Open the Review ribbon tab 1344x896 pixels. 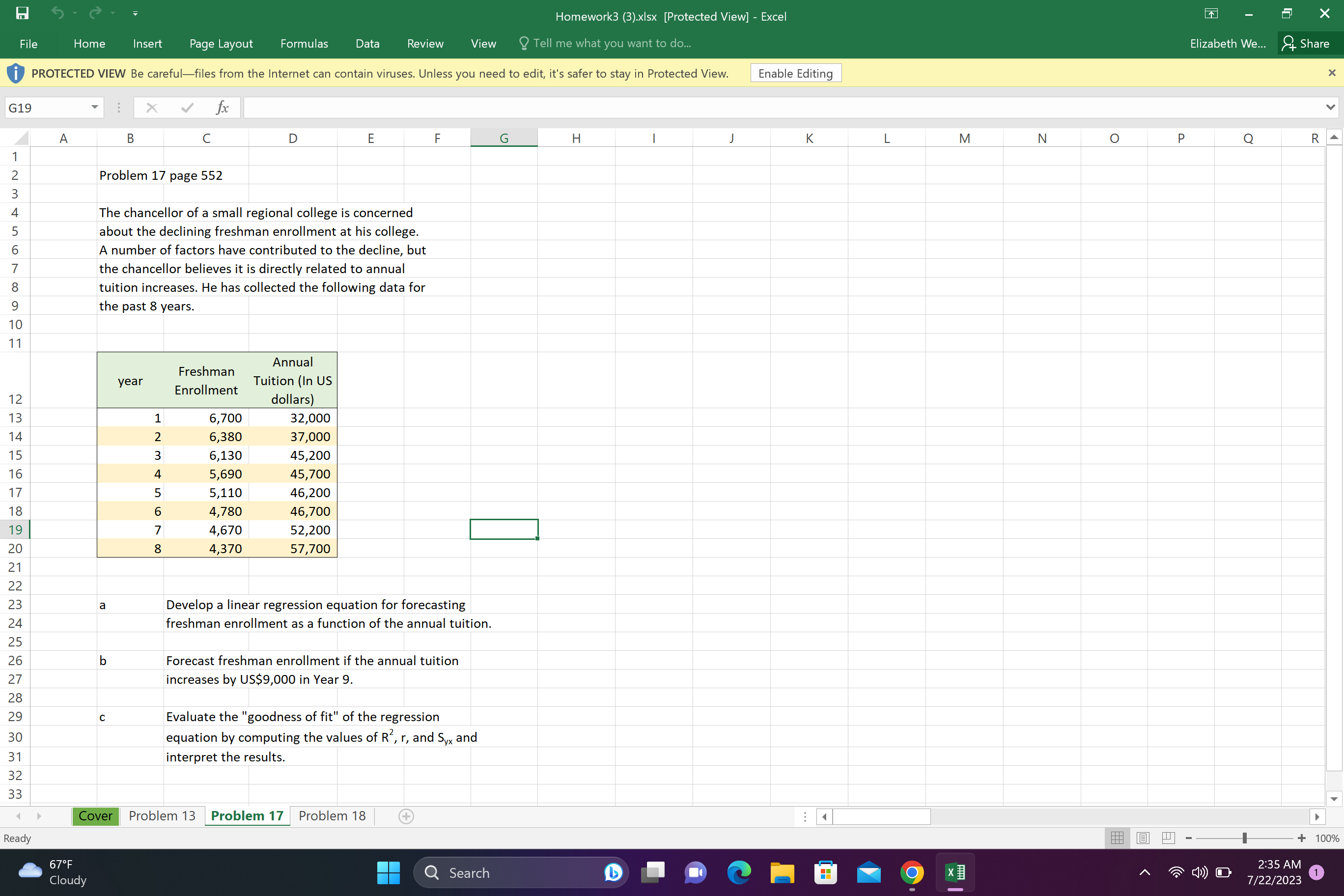[x=425, y=43]
